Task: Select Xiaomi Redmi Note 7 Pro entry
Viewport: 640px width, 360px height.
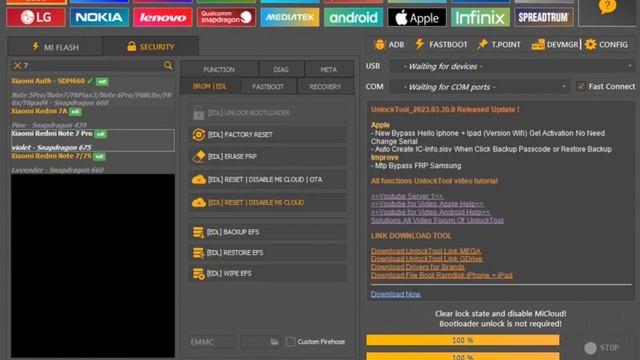Action: point(93,140)
